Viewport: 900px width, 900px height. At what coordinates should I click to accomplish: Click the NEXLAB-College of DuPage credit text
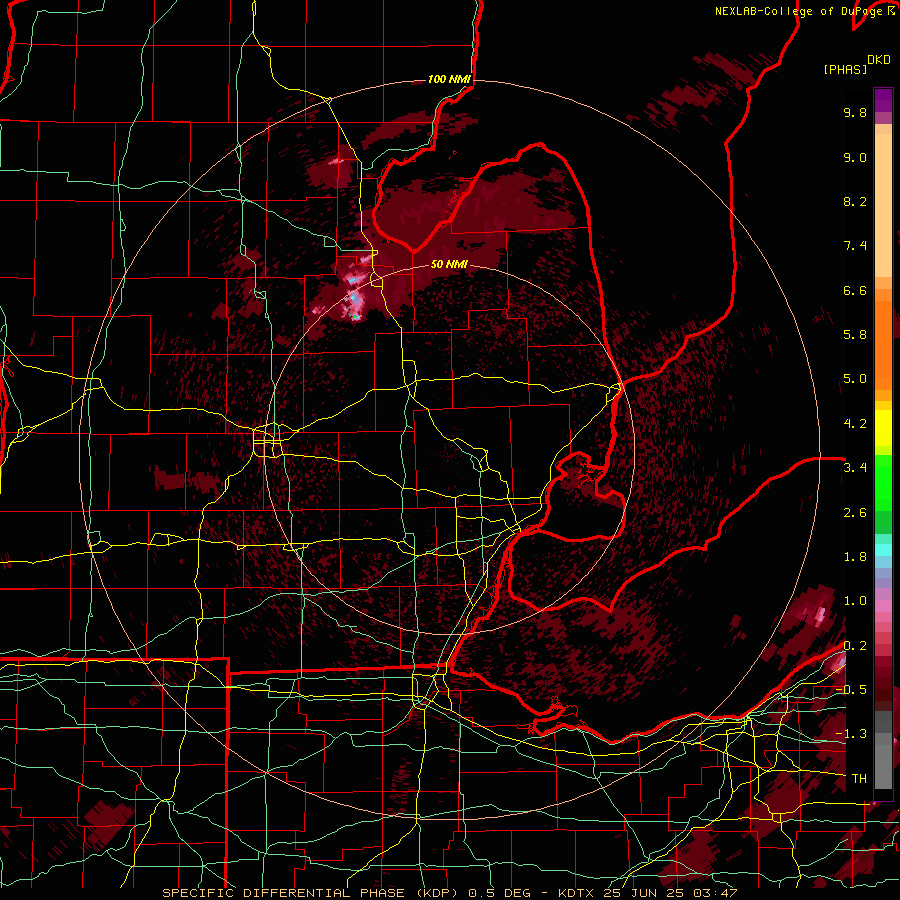[x=804, y=11]
